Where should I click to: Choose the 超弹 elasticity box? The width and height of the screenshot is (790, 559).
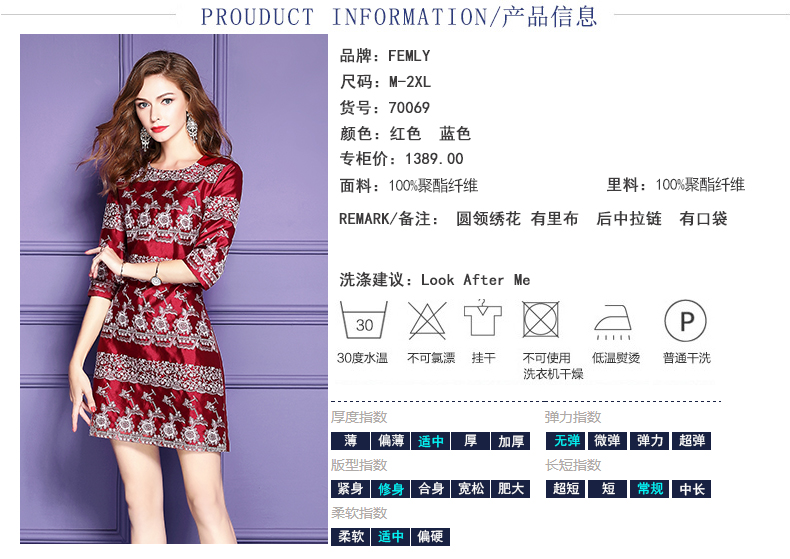692,441
